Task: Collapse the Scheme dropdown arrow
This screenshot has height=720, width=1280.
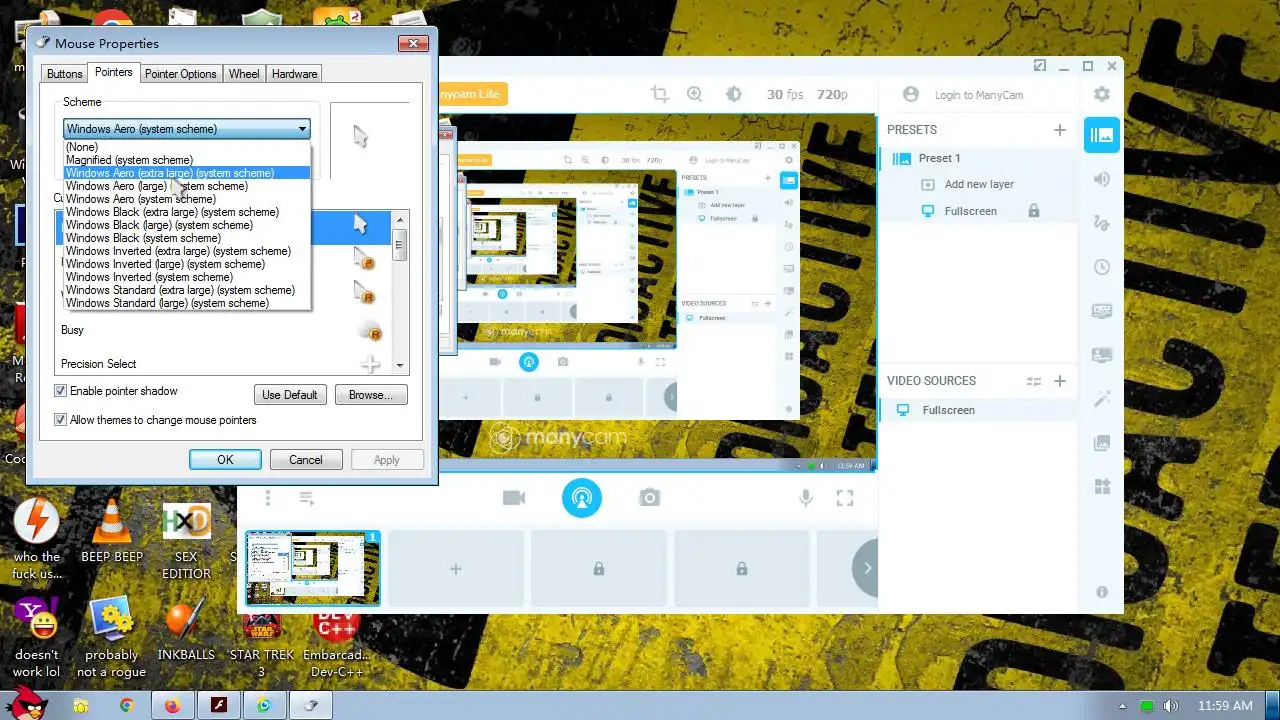Action: coord(302,129)
